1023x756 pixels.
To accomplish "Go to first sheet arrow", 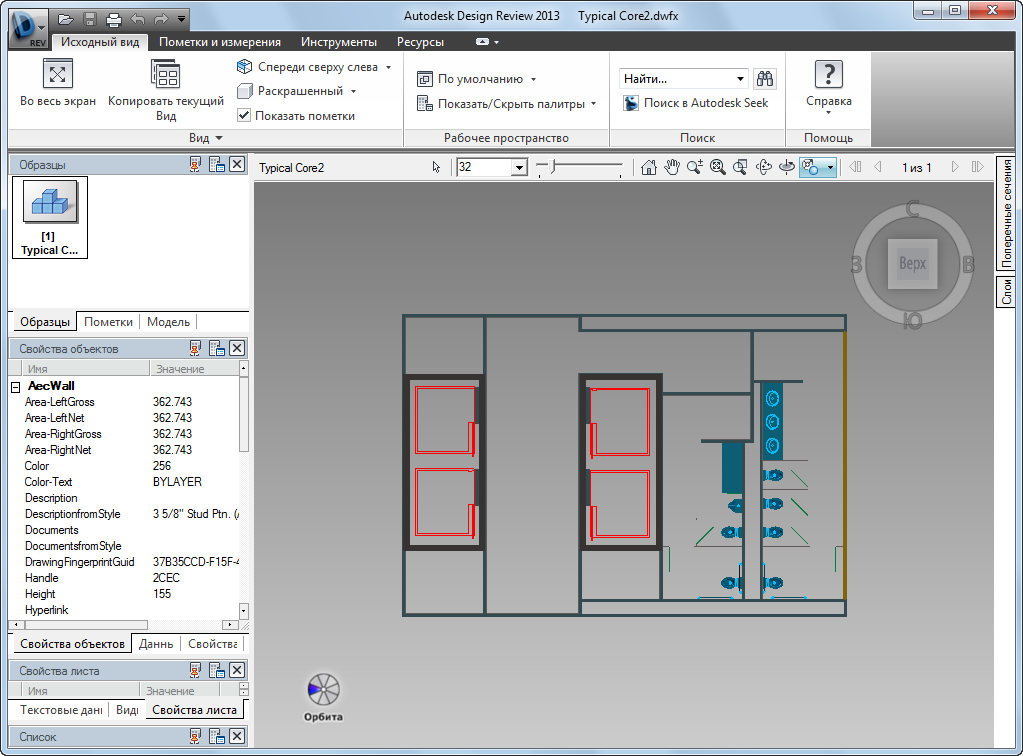I will 855,167.
